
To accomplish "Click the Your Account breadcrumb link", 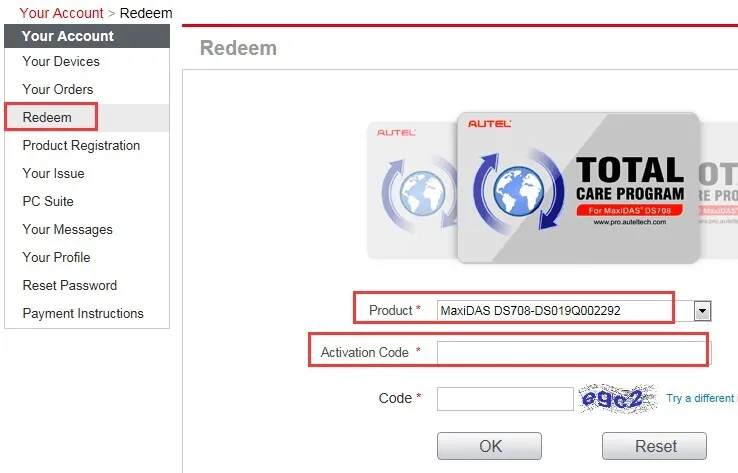I will pyautogui.click(x=61, y=13).
